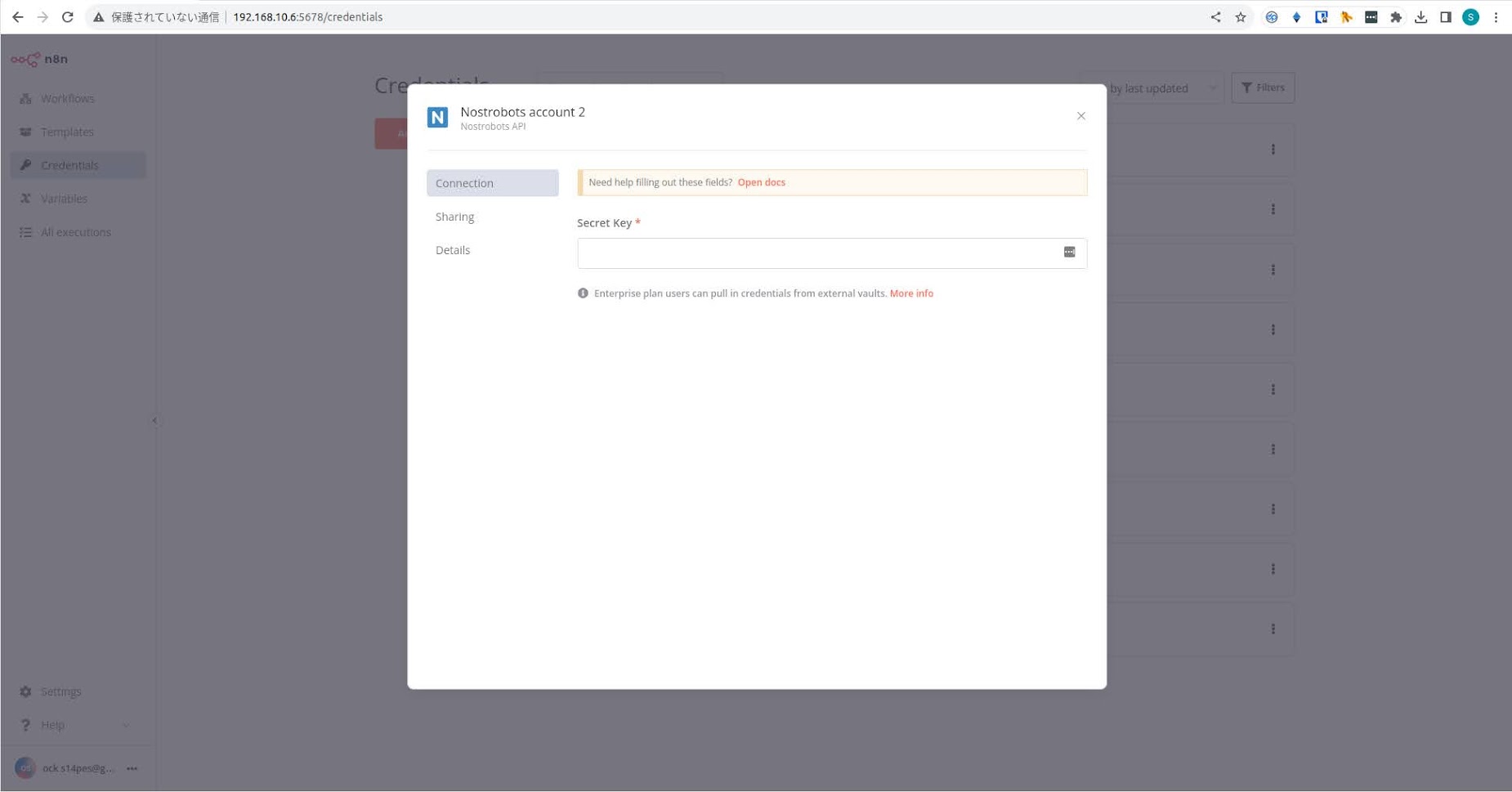This screenshot has height=792, width=1512.
Task: Click the red Add Credential button behind dialog
Action: coord(391,133)
